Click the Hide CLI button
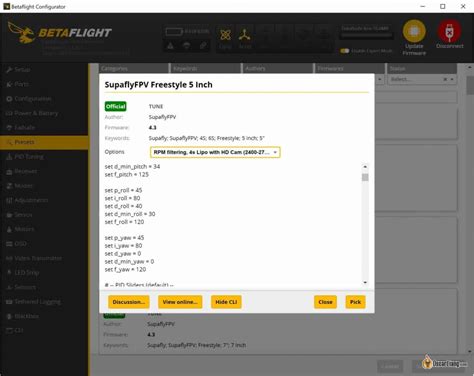474x376 pixels. coord(226,302)
